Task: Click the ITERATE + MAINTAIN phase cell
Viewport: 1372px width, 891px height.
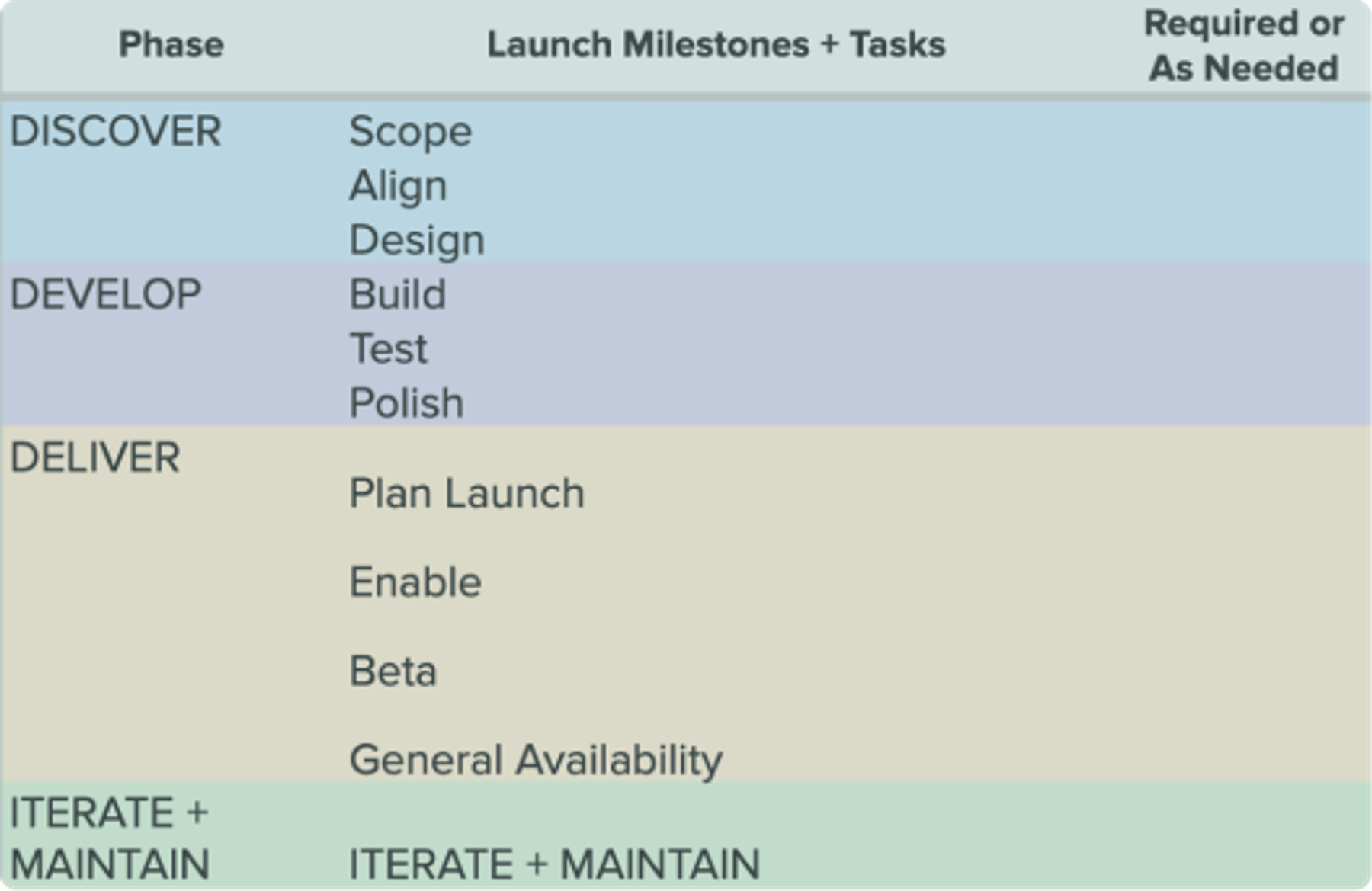Action: [x=110, y=838]
